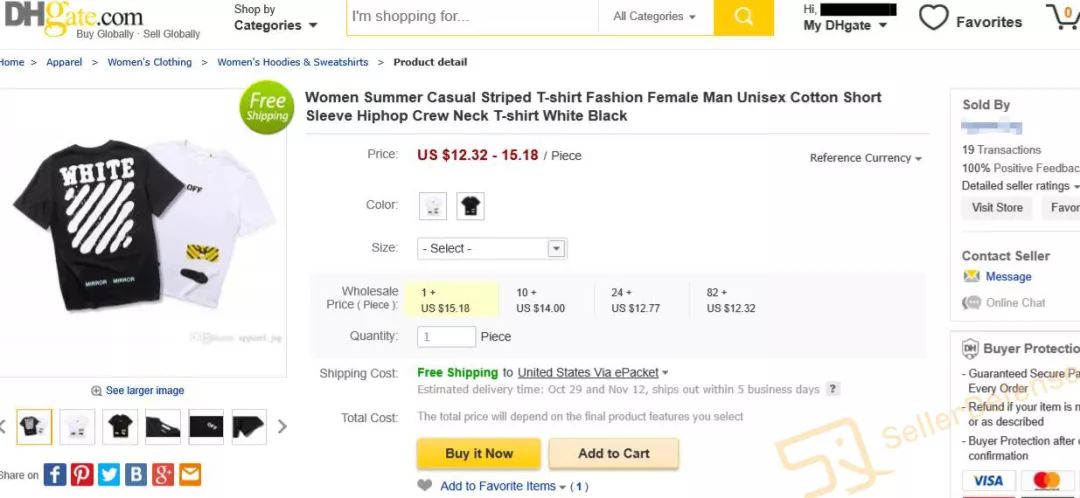
Task: Open the Size select dropdown
Action: [x=493, y=248]
